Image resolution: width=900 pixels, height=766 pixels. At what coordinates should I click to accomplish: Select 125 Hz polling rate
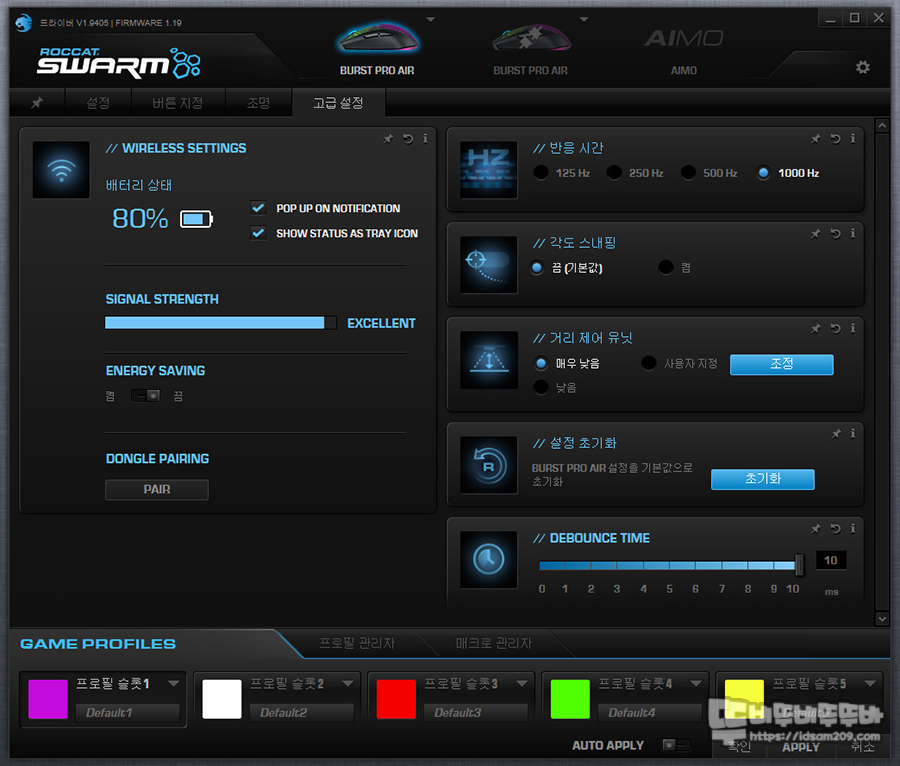(541, 172)
